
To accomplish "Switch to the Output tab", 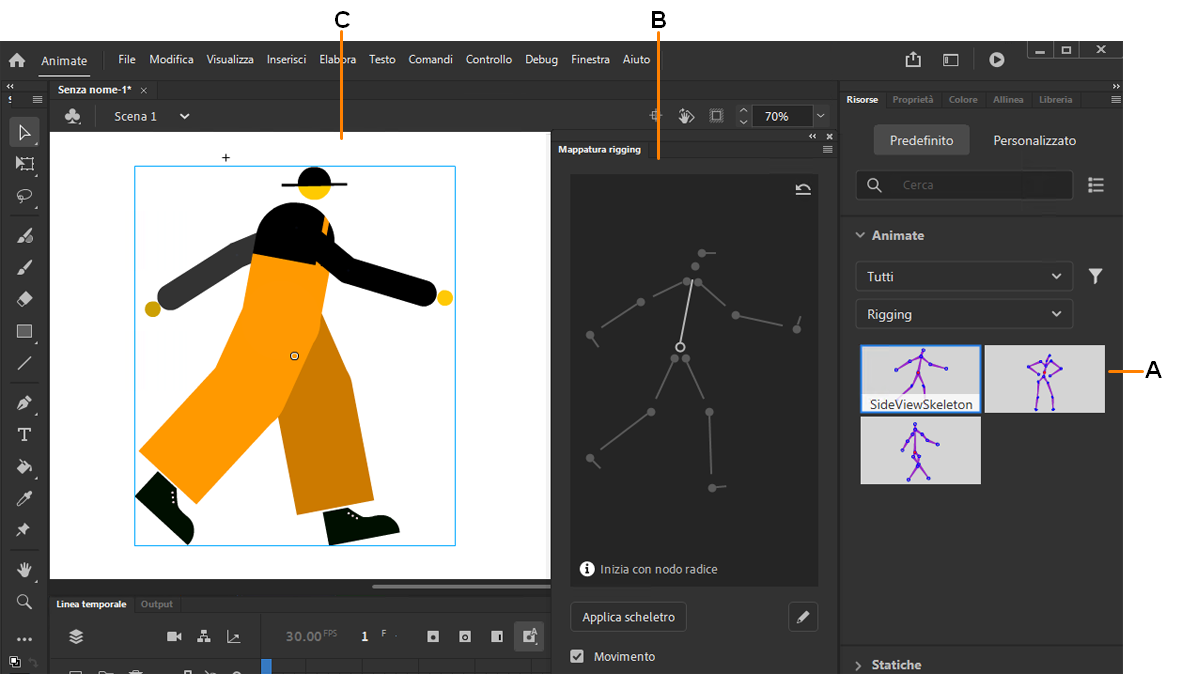I will (156, 604).
